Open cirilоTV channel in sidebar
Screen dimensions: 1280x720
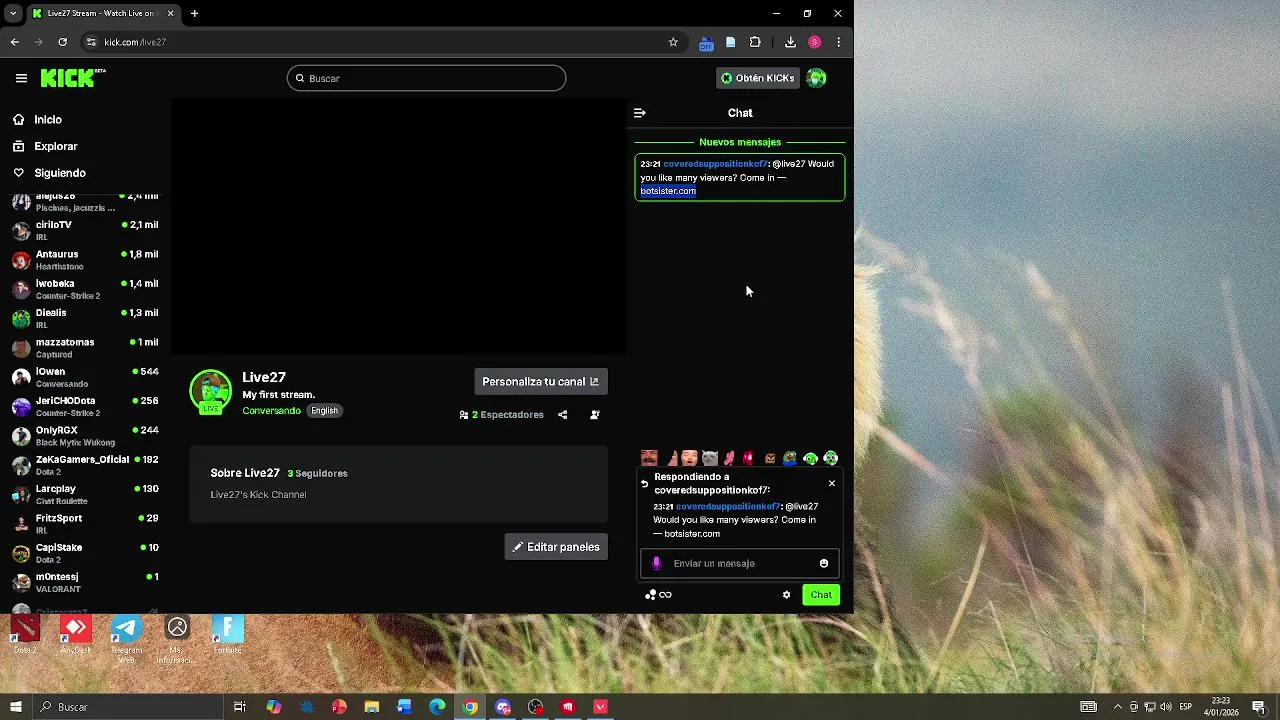coord(85,231)
